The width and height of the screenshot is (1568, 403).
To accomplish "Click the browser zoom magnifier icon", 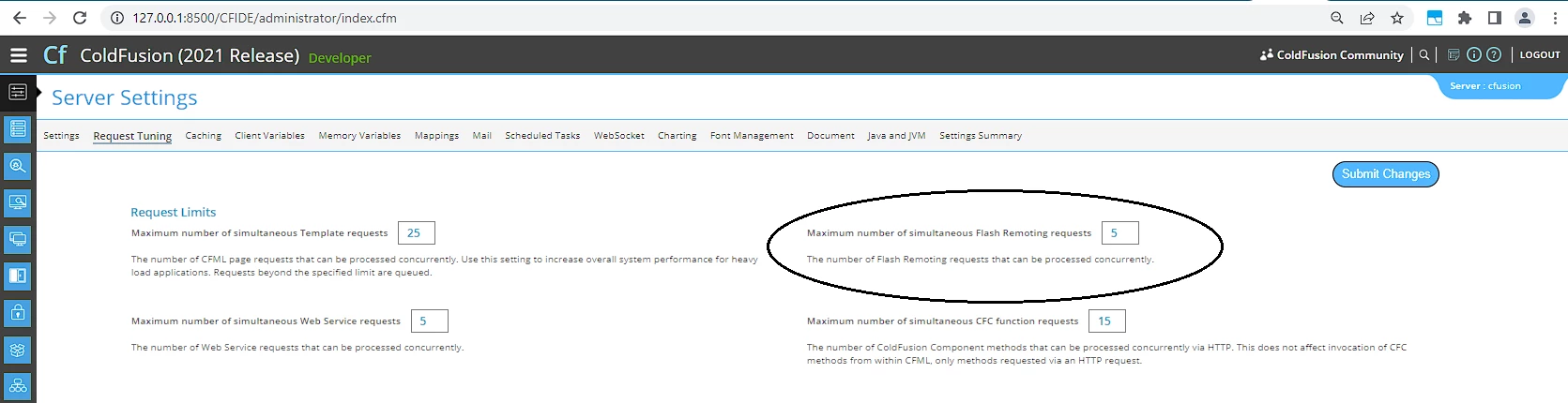I will pyautogui.click(x=1337, y=18).
